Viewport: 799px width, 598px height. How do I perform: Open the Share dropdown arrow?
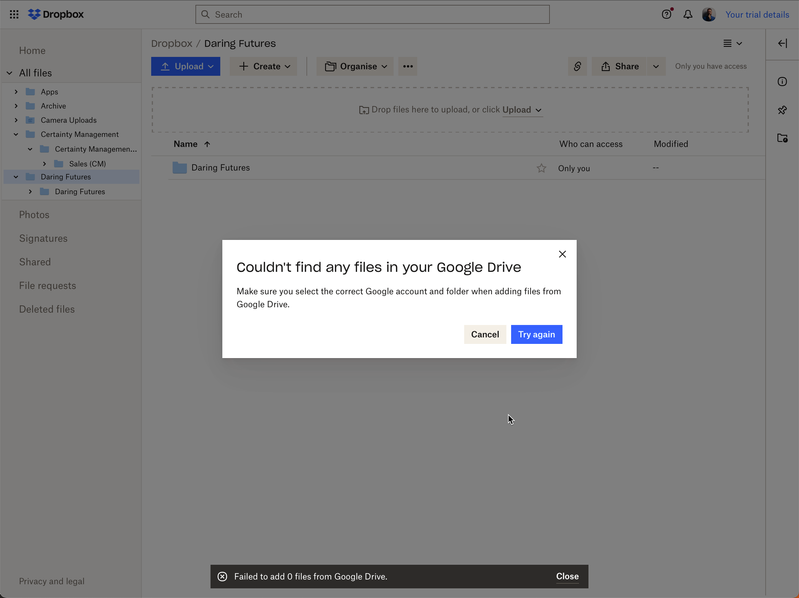click(x=656, y=67)
